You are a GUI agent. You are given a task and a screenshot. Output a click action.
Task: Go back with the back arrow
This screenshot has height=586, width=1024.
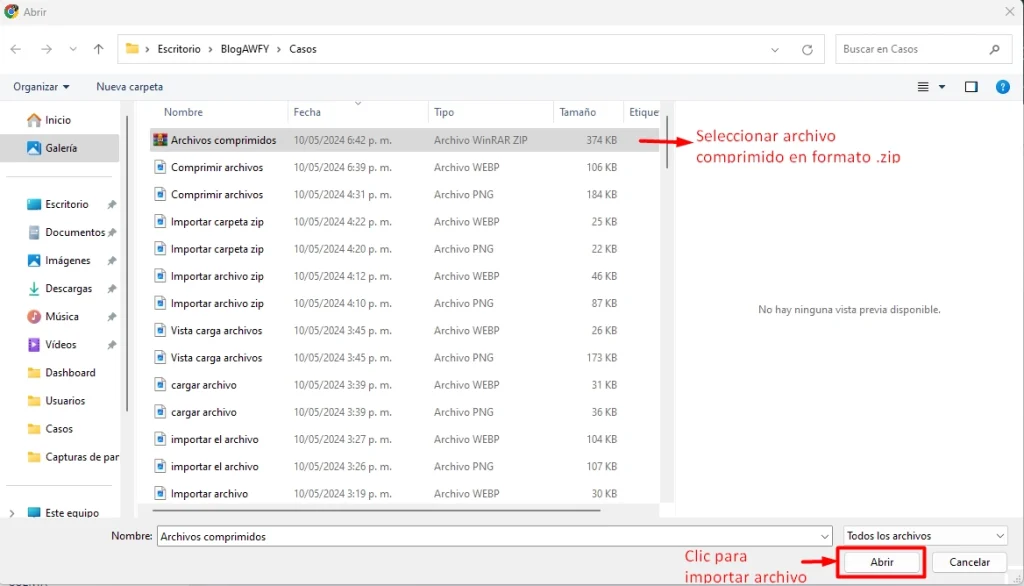pyautogui.click(x=16, y=49)
